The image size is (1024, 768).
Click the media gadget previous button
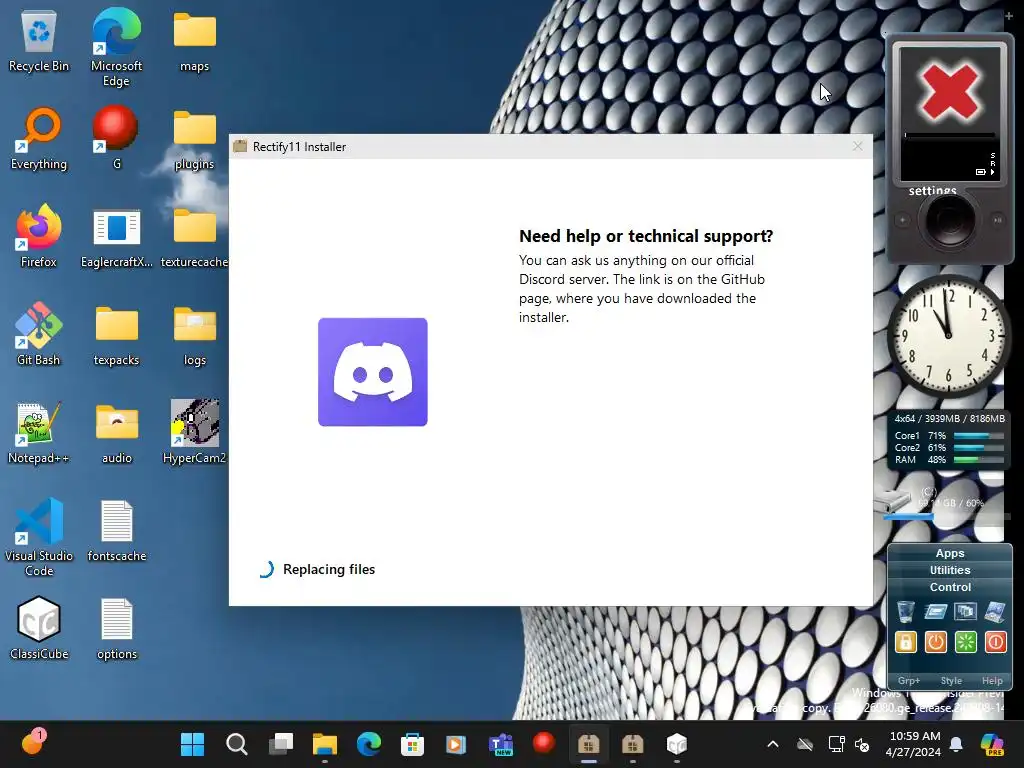(903, 220)
